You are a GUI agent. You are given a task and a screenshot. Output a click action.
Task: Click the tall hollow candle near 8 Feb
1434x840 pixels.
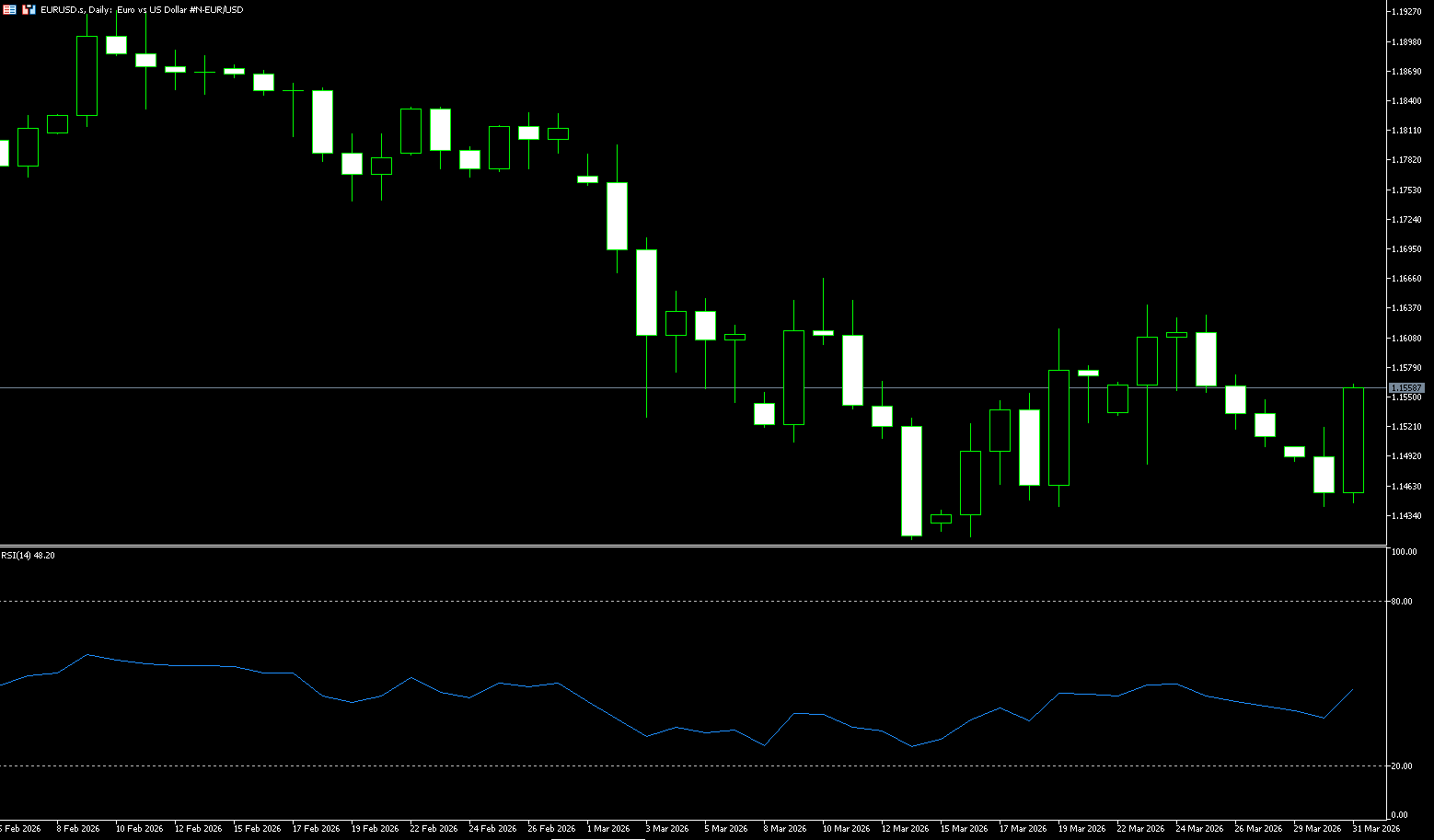click(x=87, y=75)
